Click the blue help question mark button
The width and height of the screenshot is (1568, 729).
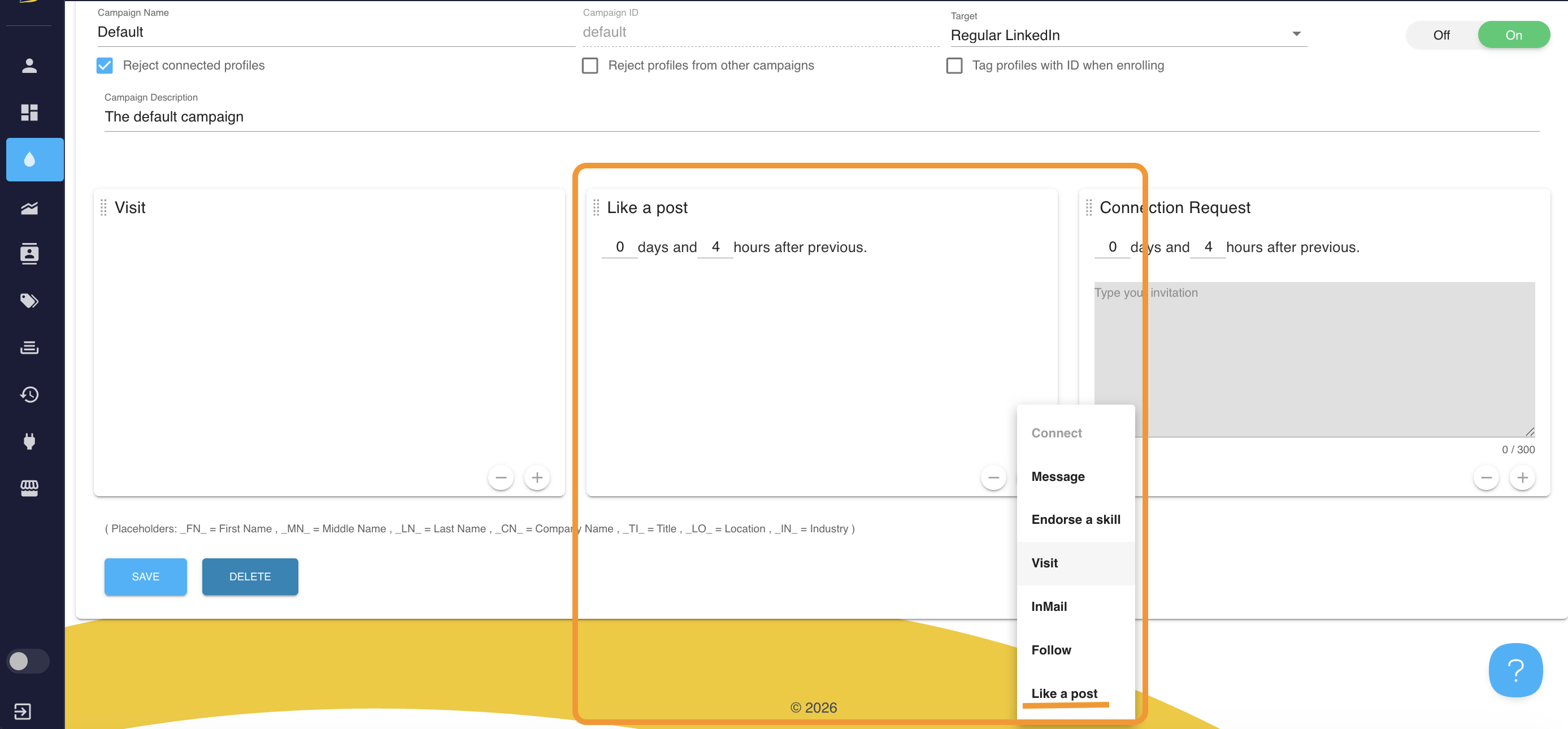tap(1515, 670)
